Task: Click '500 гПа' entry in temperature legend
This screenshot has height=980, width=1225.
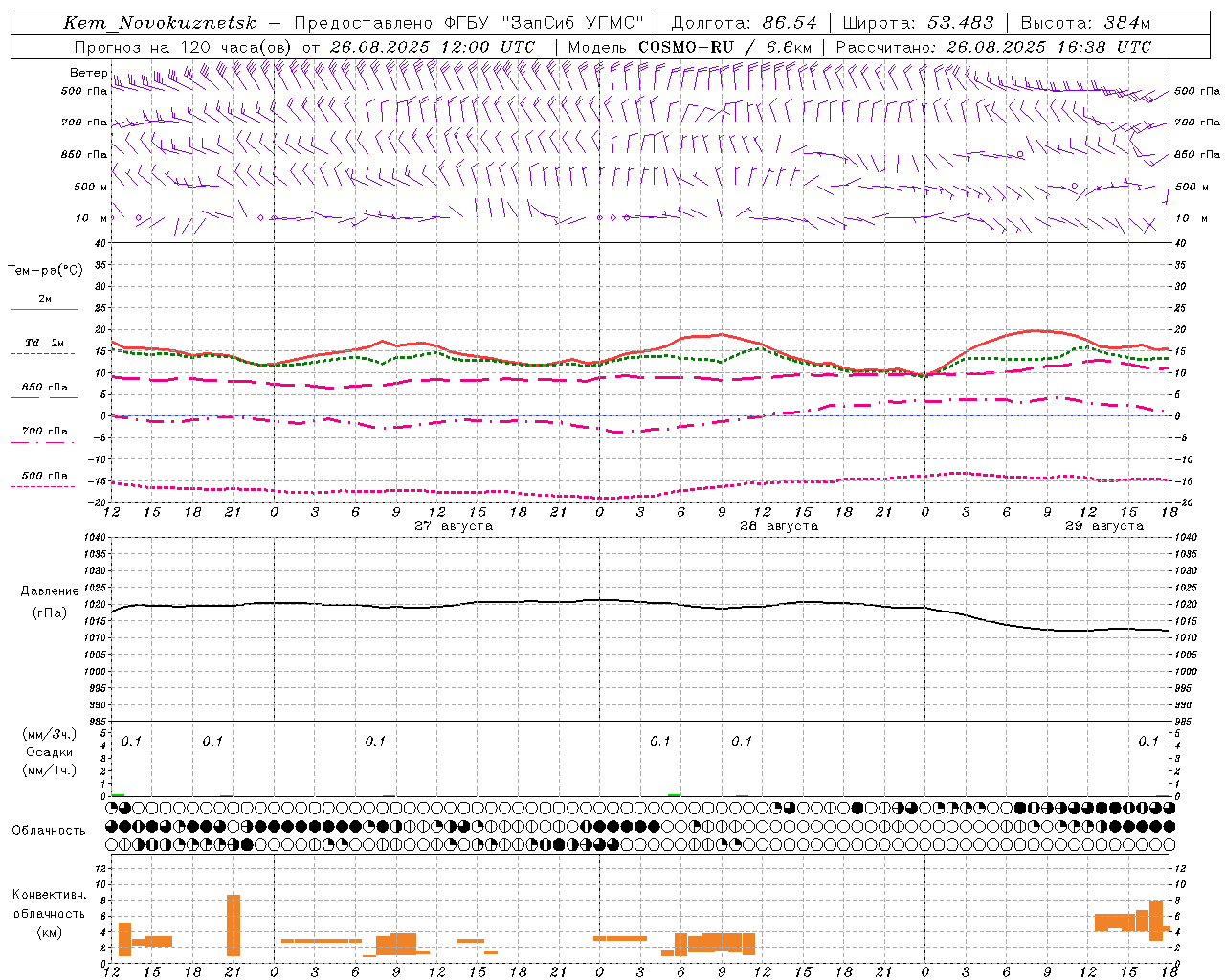Action: pyautogui.click(x=45, y=476)
